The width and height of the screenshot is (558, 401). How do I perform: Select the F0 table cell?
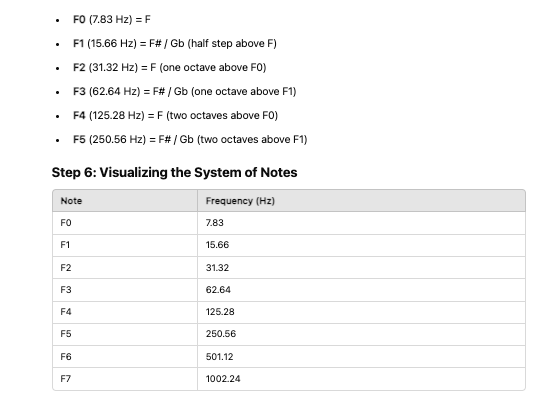click(x=125, y=223)
